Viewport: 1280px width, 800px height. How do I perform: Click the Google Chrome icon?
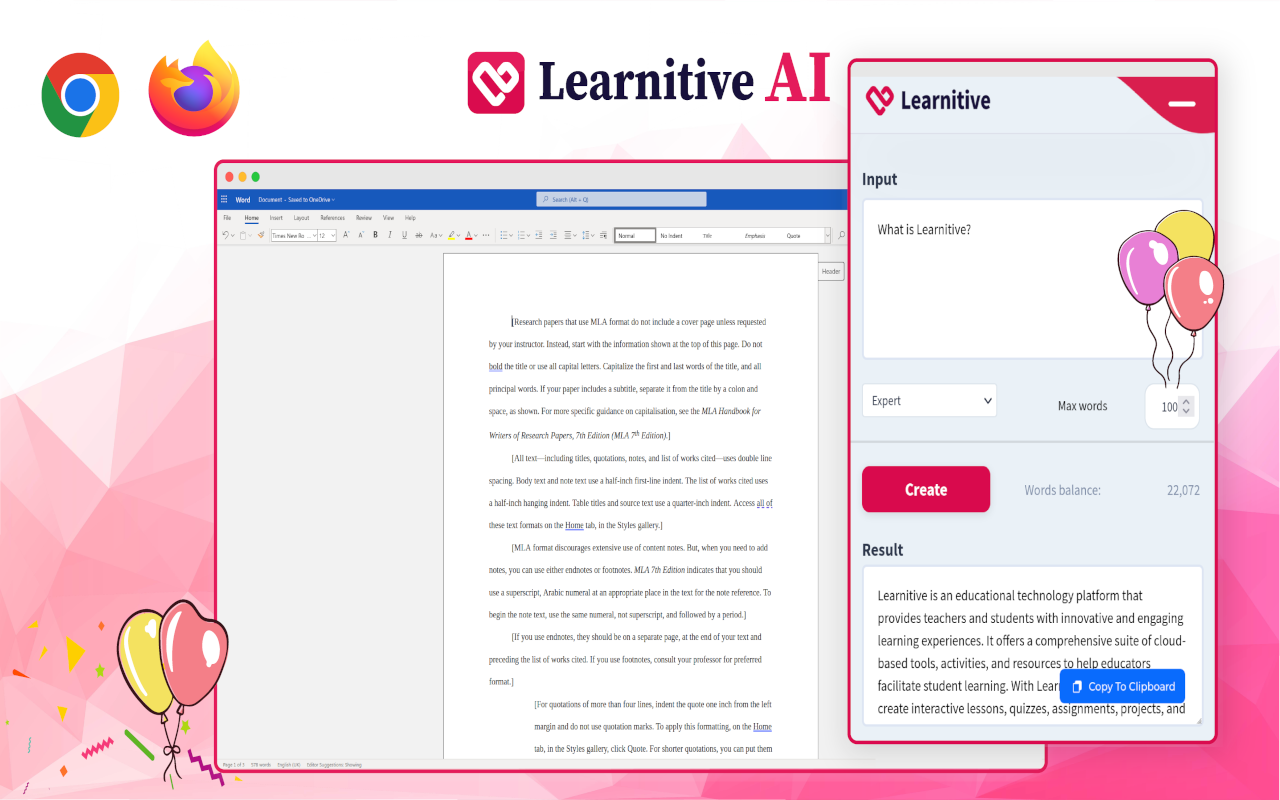point(80,95)
